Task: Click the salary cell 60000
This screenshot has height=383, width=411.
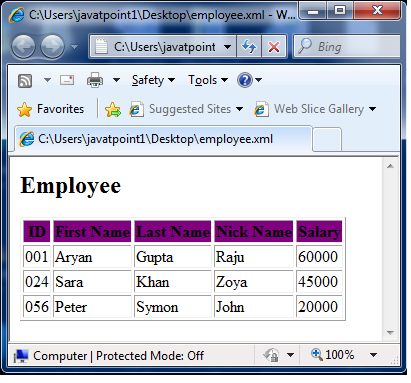Action: (x=319, y=257)
